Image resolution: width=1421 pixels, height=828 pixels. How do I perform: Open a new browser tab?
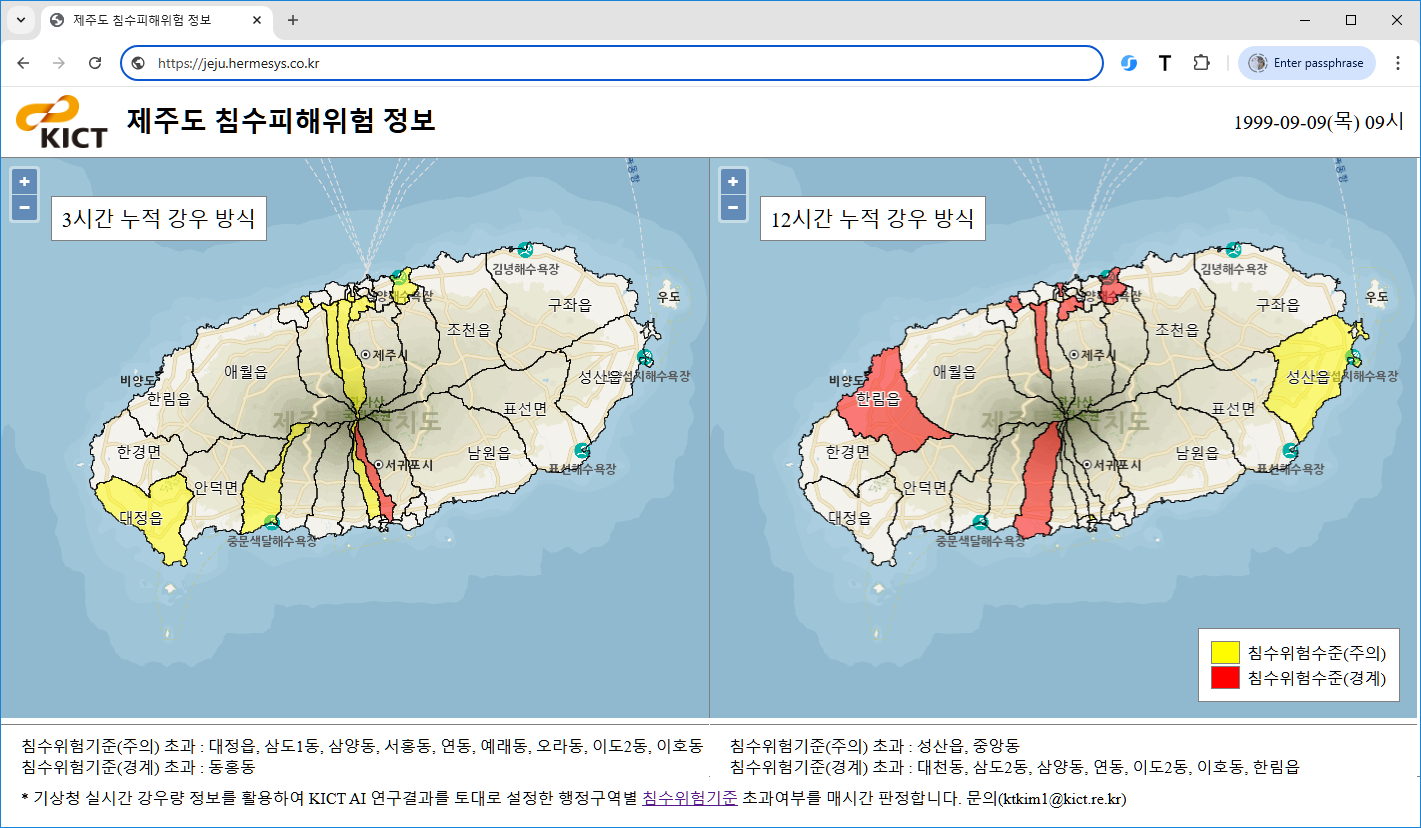[x=293, y=20]
